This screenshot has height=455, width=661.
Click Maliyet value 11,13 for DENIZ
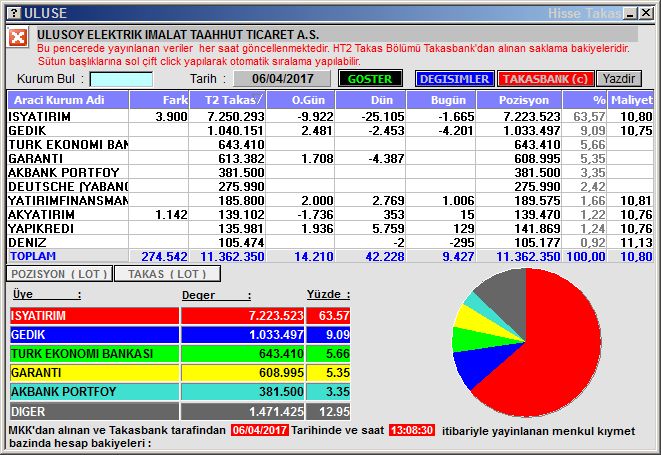[x=636, y=242]
